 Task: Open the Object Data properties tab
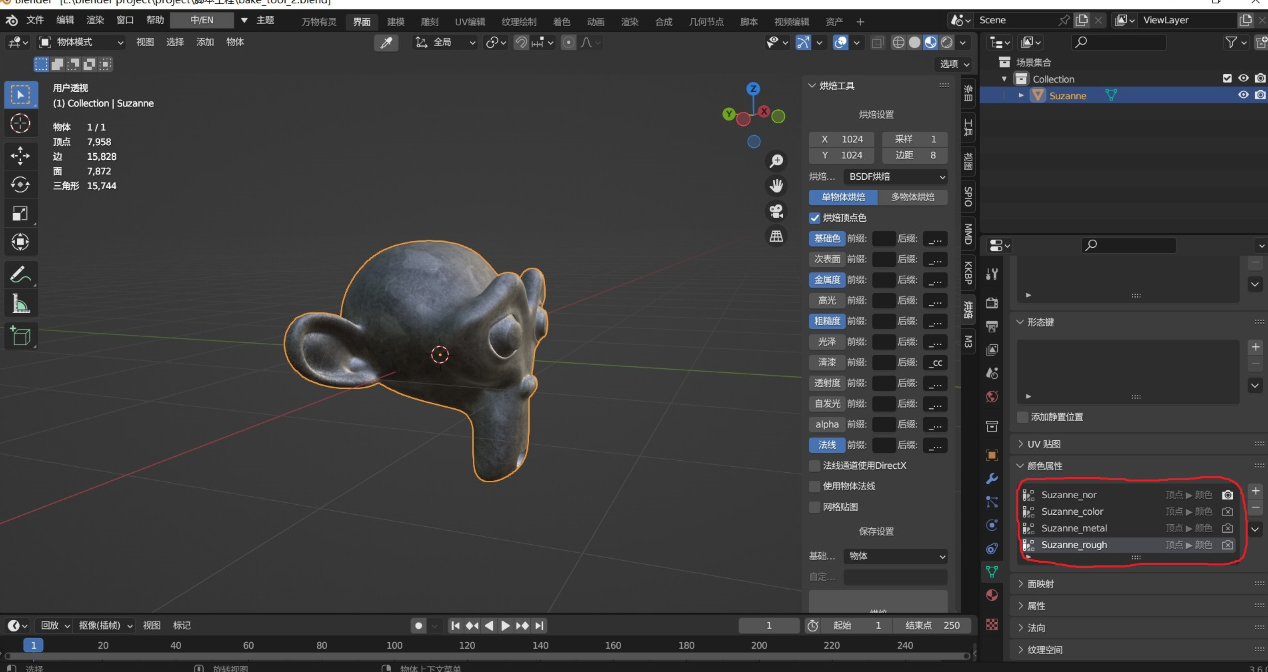pos(992,571)
